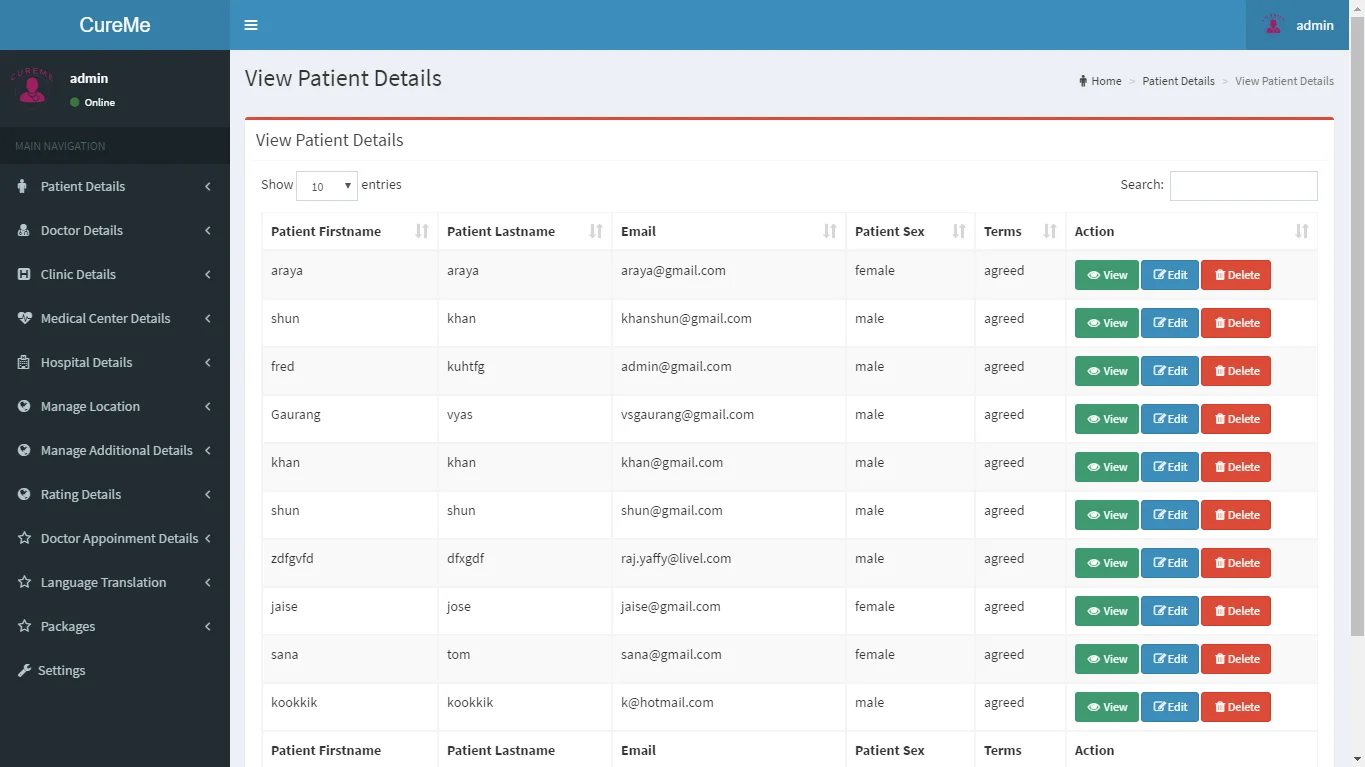Click the Medical Center Details heartbeat icon

[25, 318]
